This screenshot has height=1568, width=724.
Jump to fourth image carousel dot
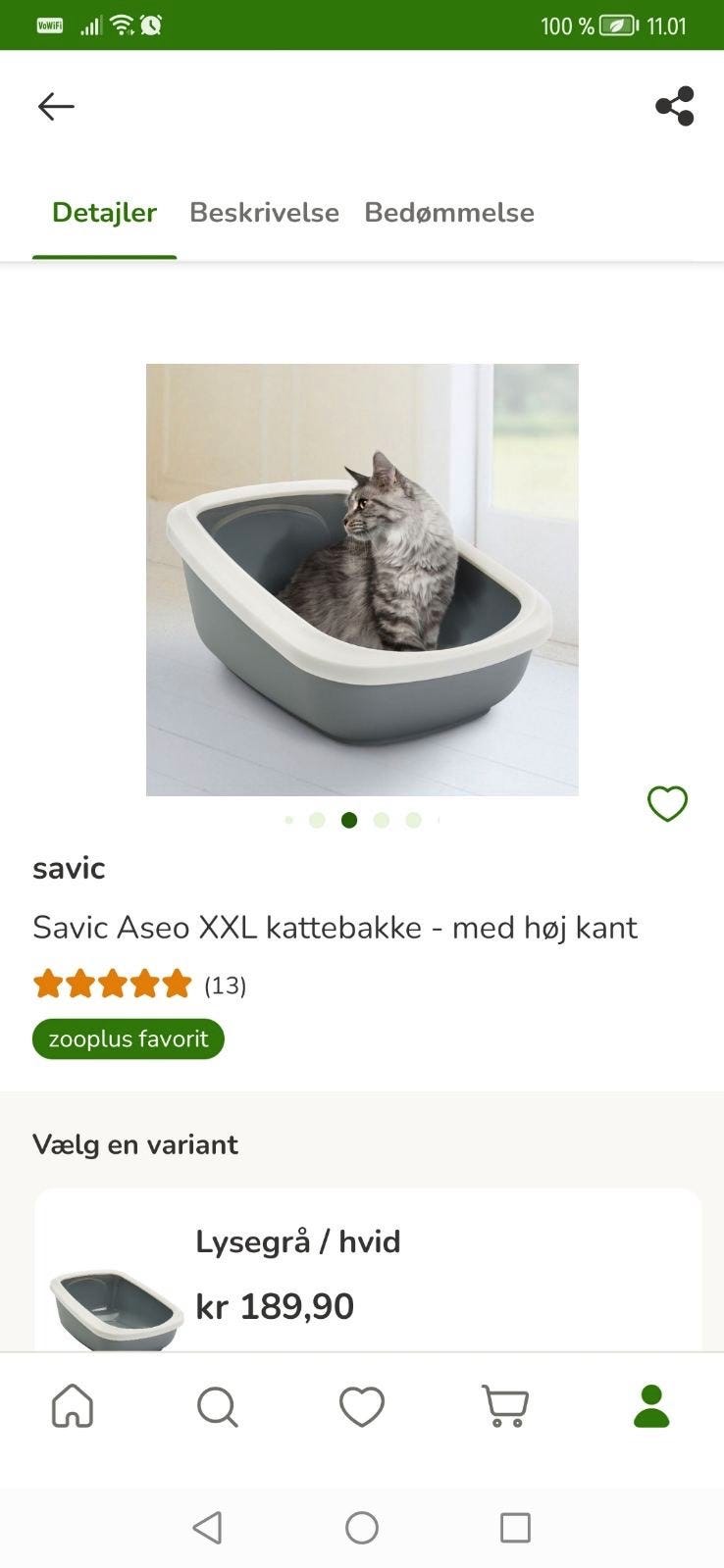(382, 820)
